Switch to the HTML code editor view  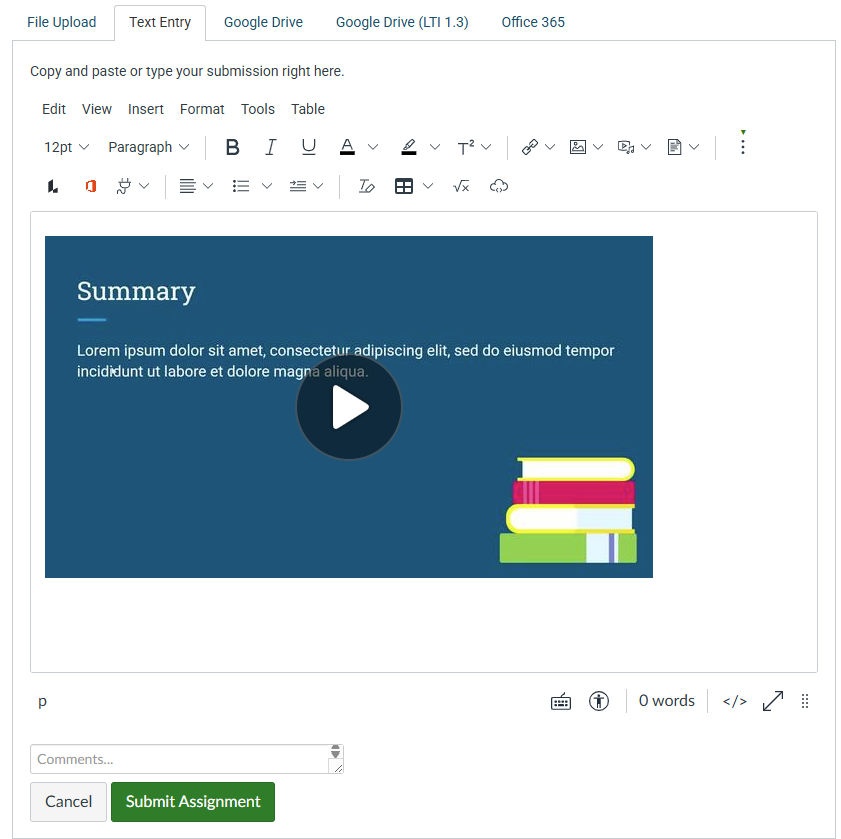pos(735,701)
